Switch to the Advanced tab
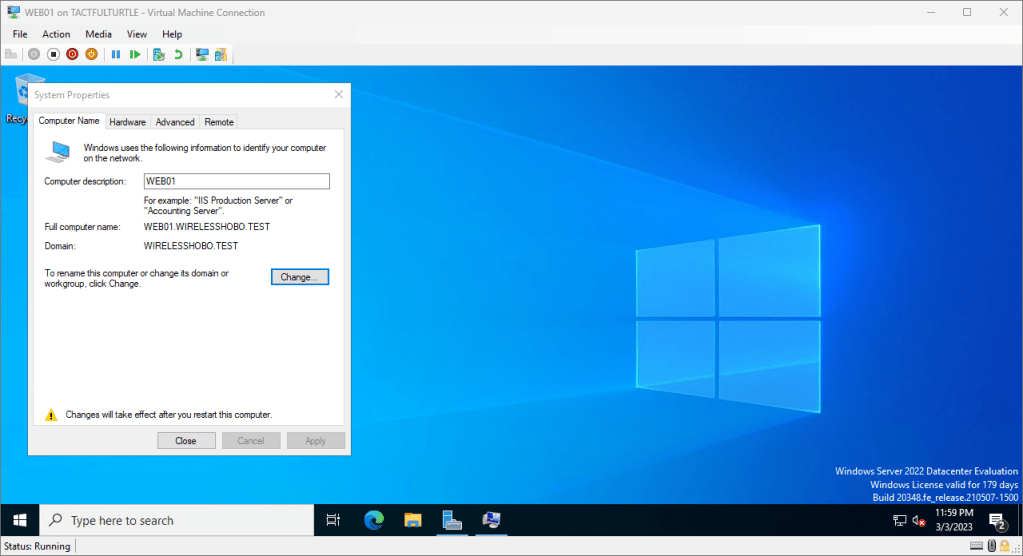This screenshot has width=1023, height=556. pos(175,122)
